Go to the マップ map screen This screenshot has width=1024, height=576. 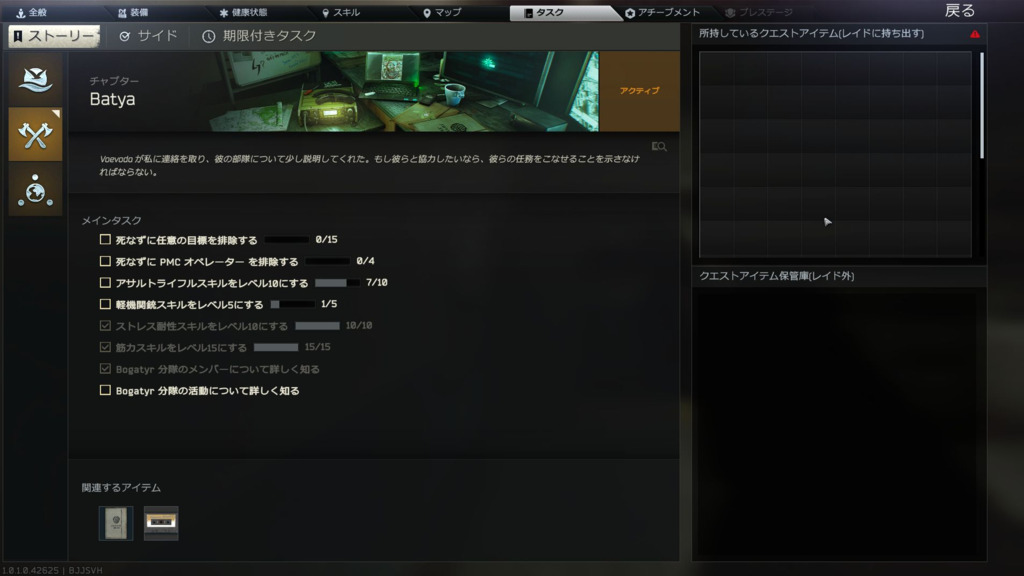pos(441,13)
